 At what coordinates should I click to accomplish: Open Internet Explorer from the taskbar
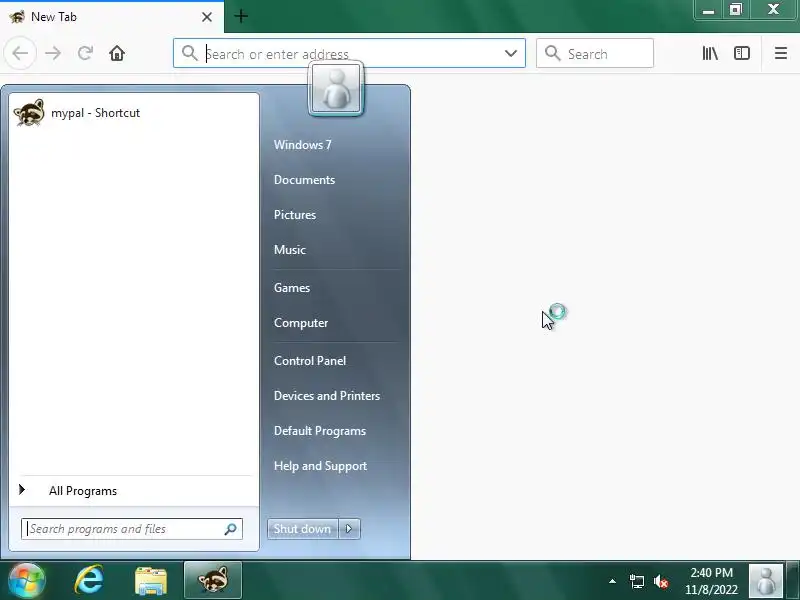pos(89,581)
